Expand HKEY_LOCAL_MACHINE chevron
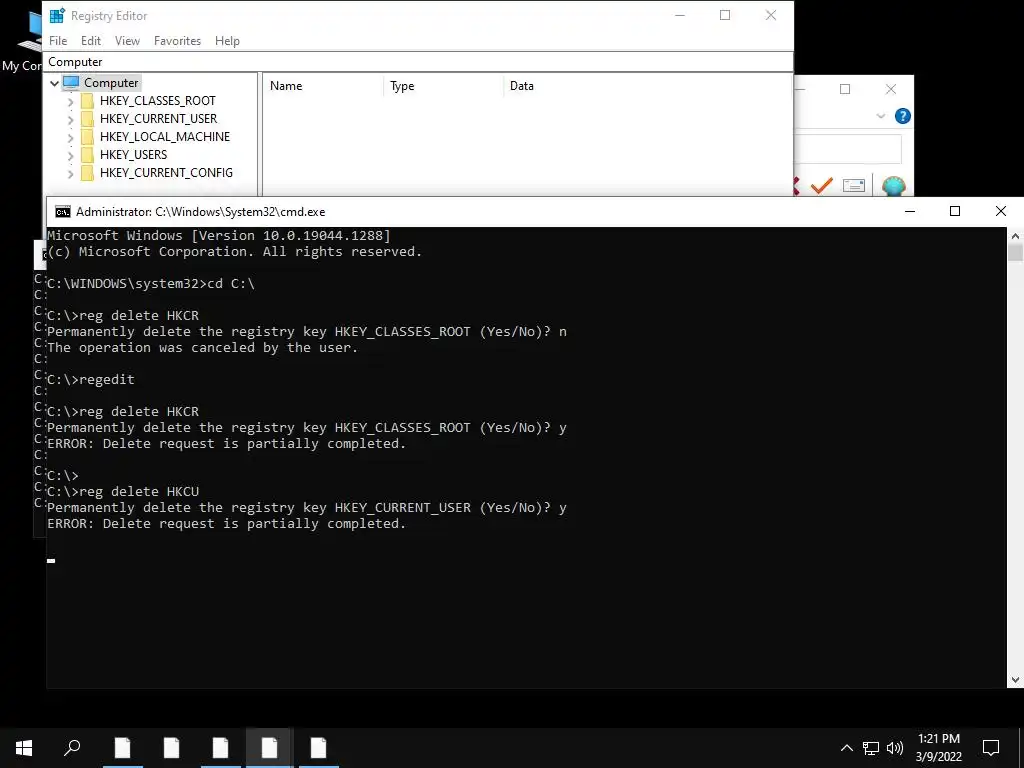The height and width of the screenshot is (768, 1024). point(71,137)
